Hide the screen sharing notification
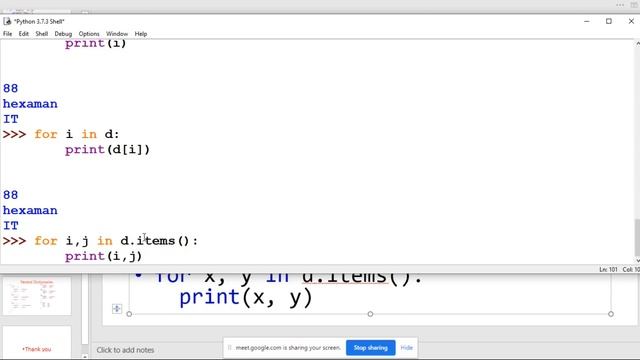Viewport: 640px width, 360px height. (407, 348)
